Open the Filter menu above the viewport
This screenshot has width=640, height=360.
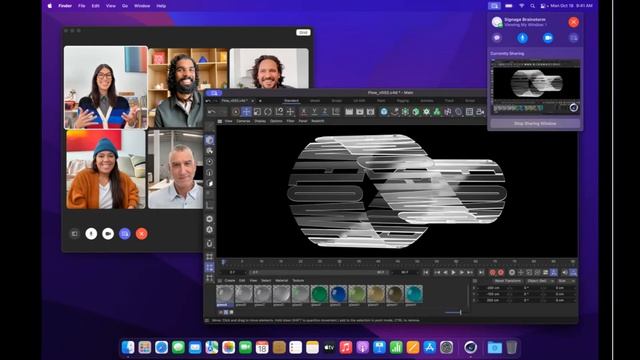pyautogui.click(x=291, y=121)
